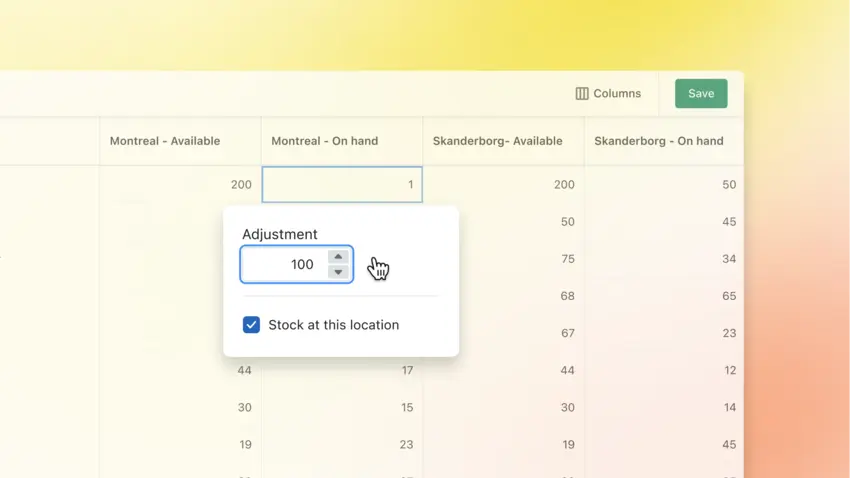Select the Montreal On hand cell showing 17

point(342,371)
